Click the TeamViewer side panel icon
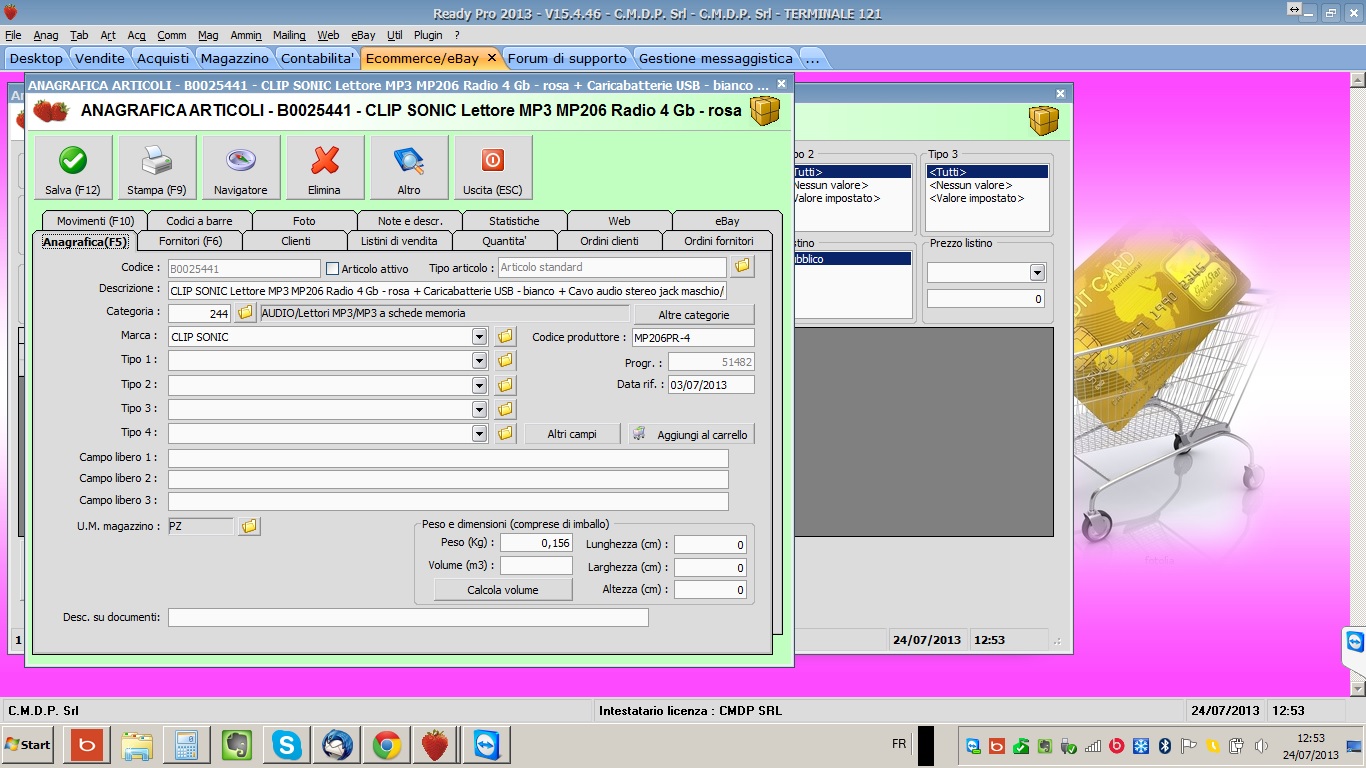 point(1355,642)
